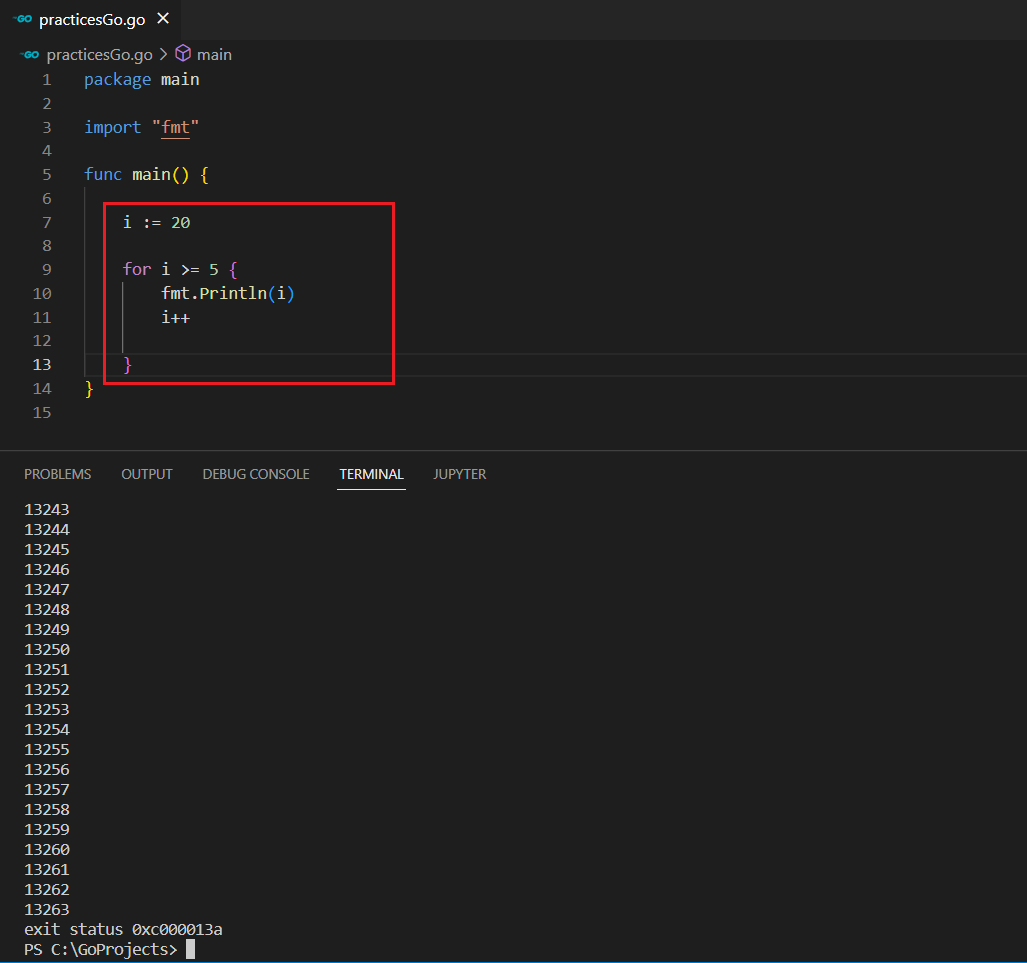Click the cube symbol icon beside main breadcrumb
The width and height of the screenshot is (1027, 963).
pyautogui.click(x=183, y=54)
